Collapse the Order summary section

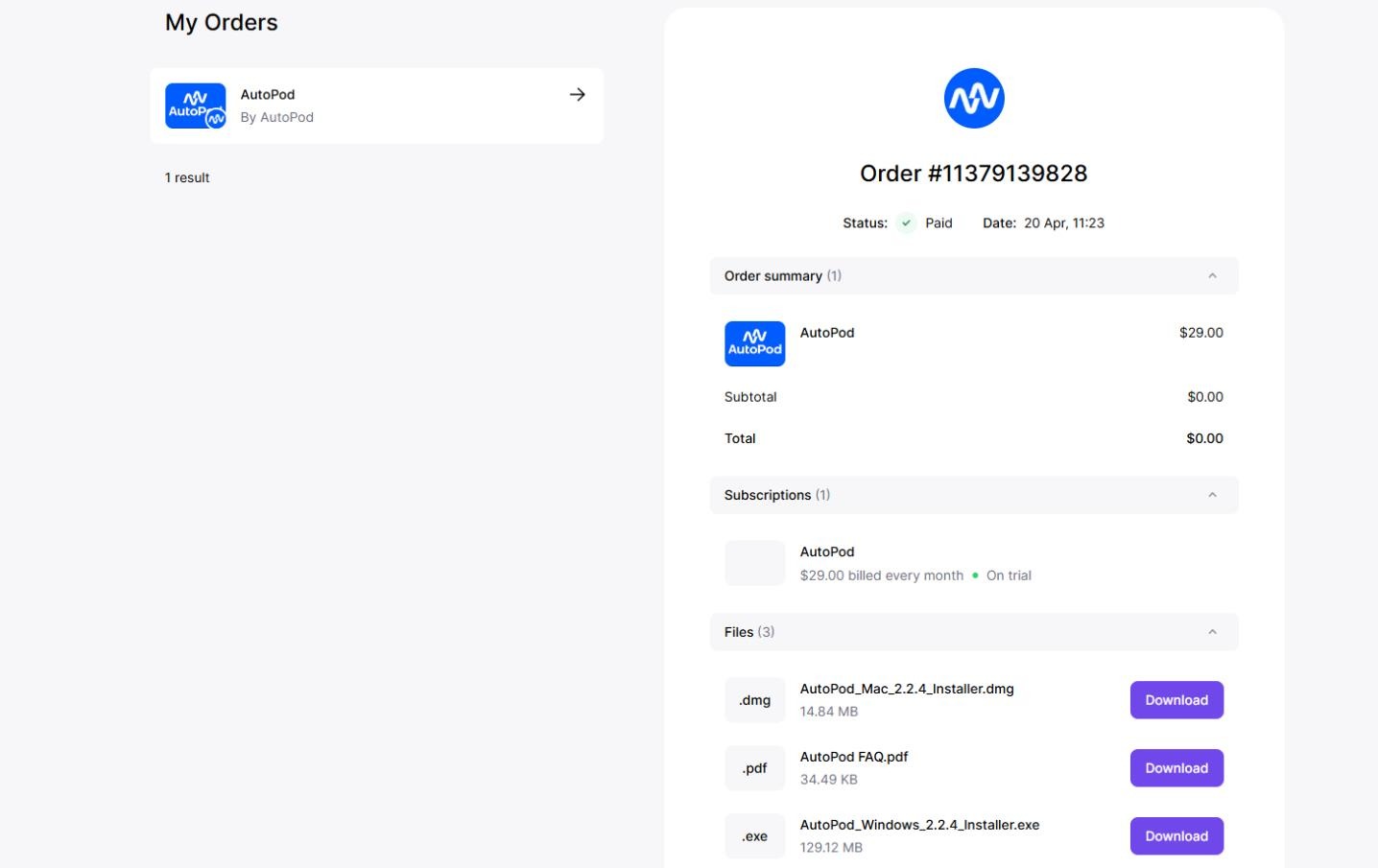pyautogui.click(x=1212, y=276)
